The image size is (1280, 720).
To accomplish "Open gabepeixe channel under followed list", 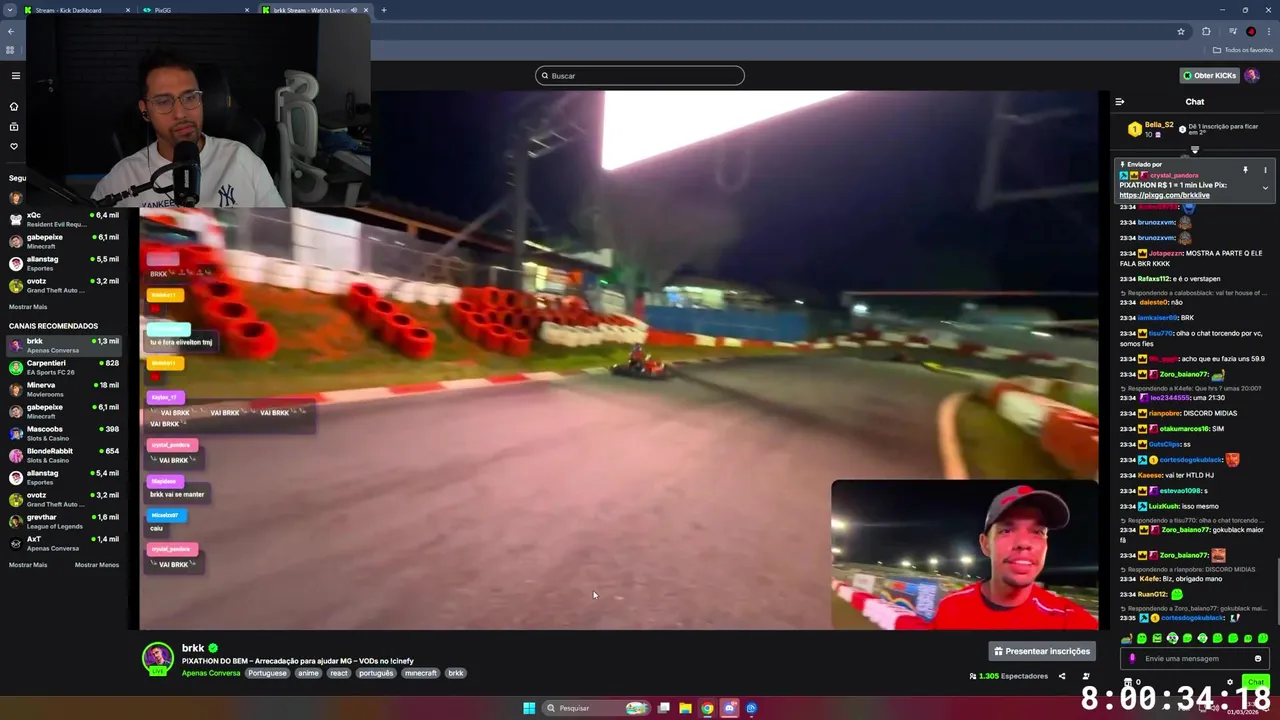I will click(64, 241).
